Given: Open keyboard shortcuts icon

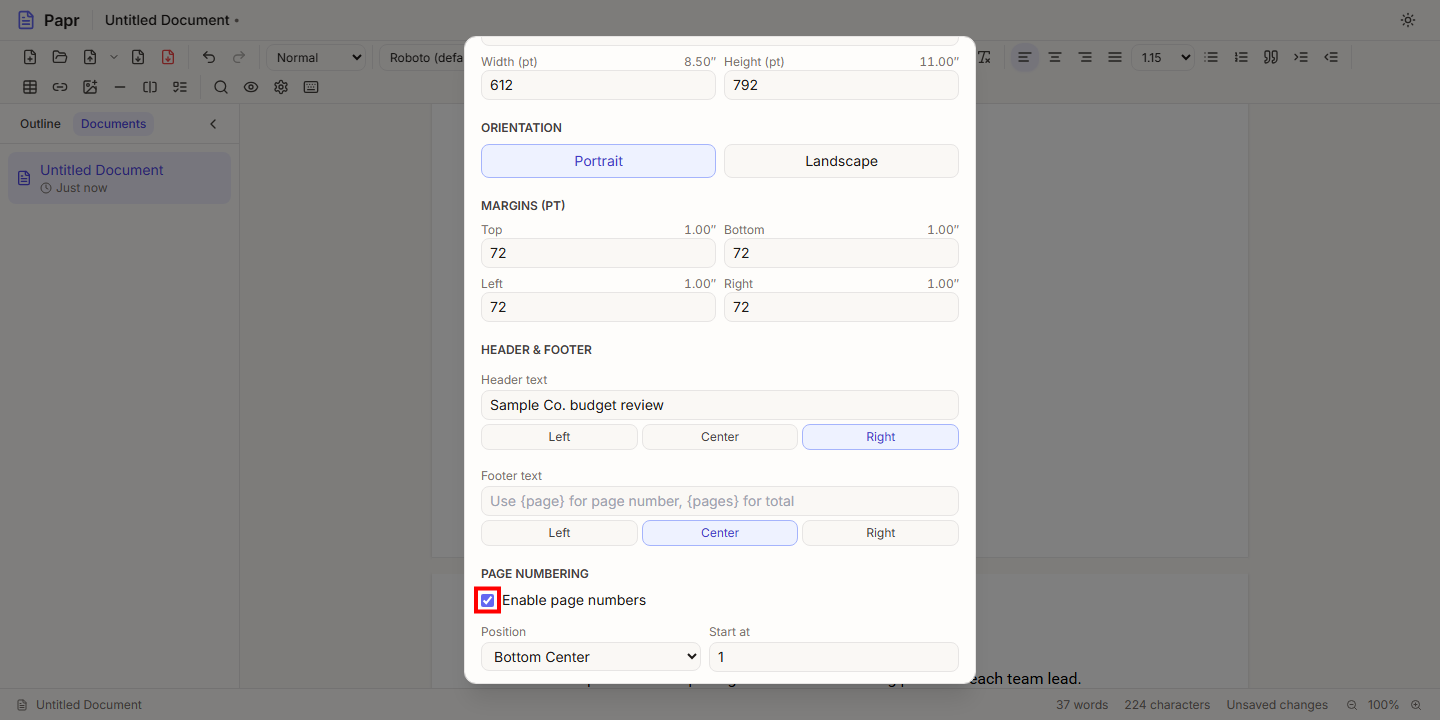Looking at the screenshot, I should pos(311,87).
